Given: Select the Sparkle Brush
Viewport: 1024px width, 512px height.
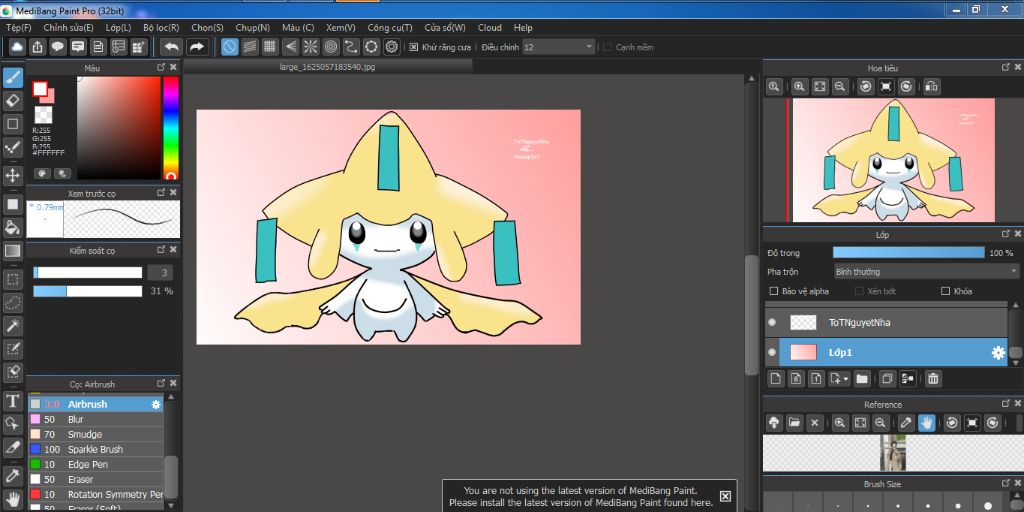Looking at the screenshot, I should (x=96, y=449).
